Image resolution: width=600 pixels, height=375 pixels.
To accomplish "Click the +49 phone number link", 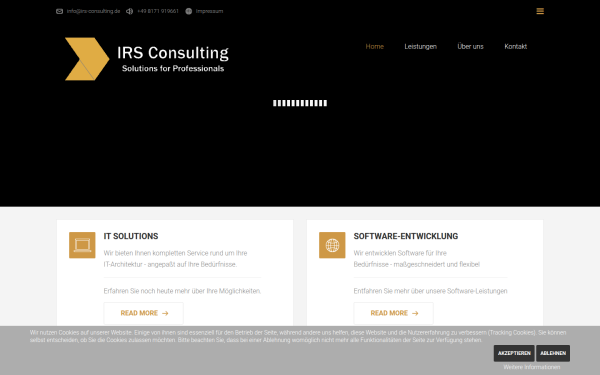I will [x=158, y=11].
